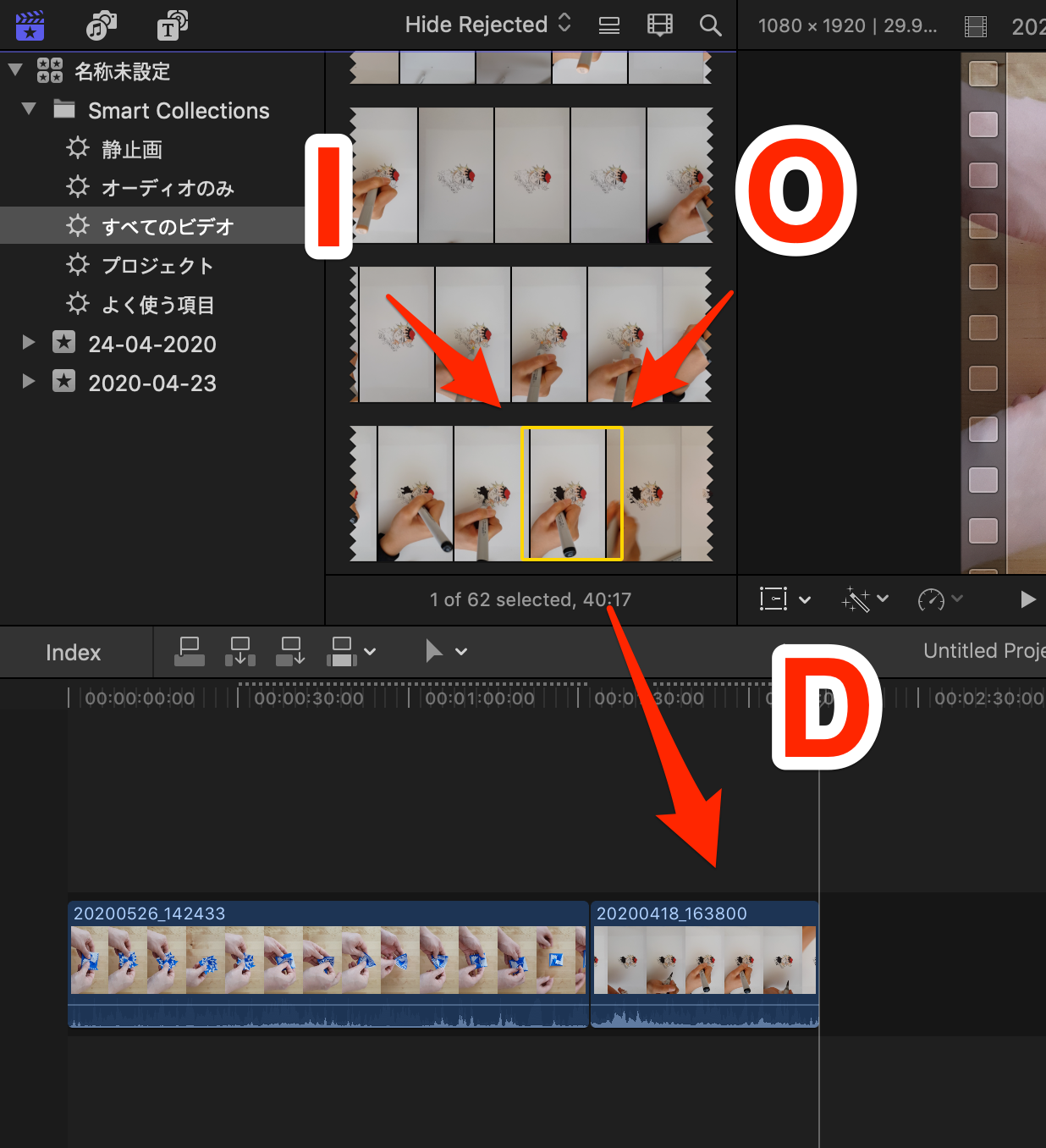Click the timeline ruler at 00:01:00:00

click(x=479, y=698)
